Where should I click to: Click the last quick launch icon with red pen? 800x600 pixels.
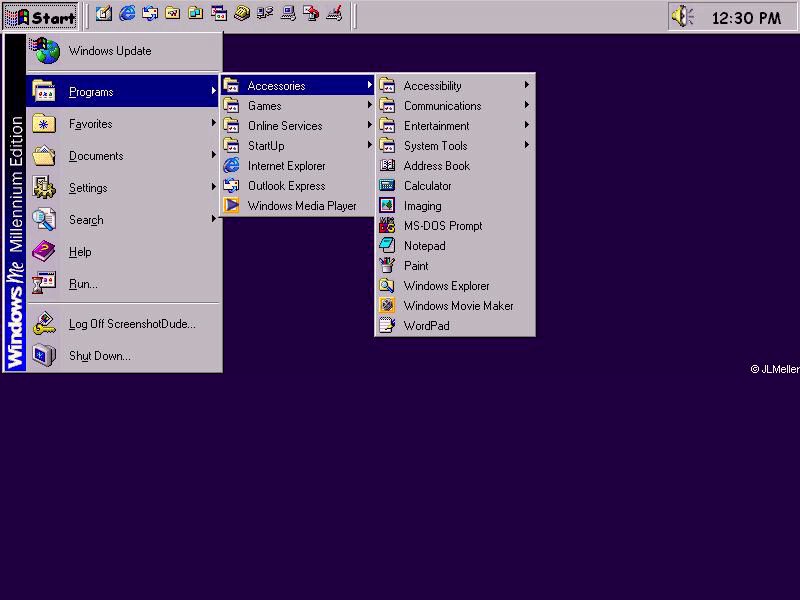point(334,14)
